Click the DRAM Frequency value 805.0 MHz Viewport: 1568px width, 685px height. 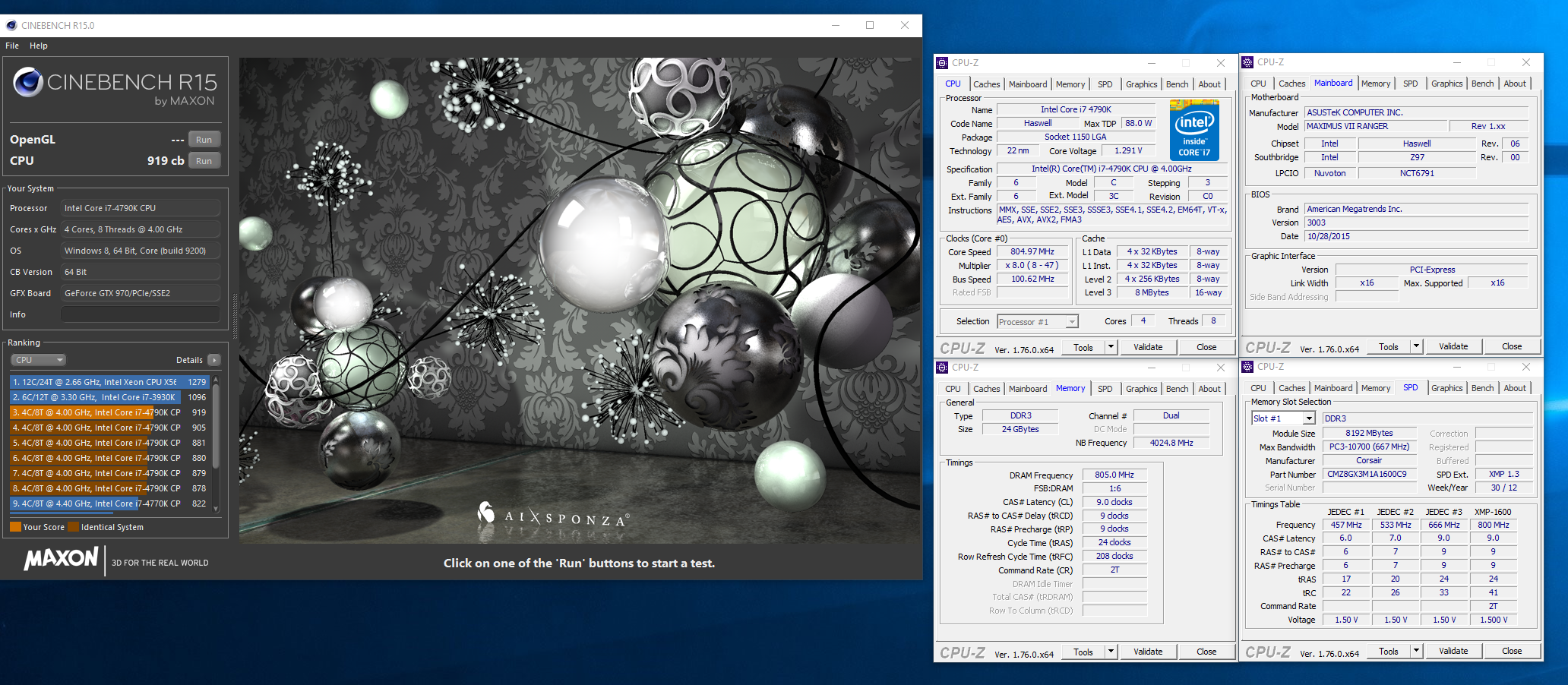(1114, 475)
